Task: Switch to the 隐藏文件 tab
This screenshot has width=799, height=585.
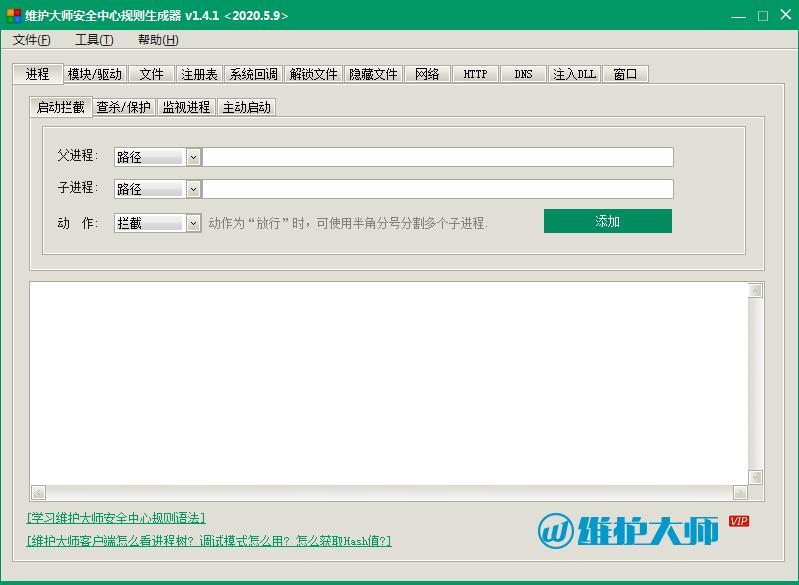Action: [374, 74]
